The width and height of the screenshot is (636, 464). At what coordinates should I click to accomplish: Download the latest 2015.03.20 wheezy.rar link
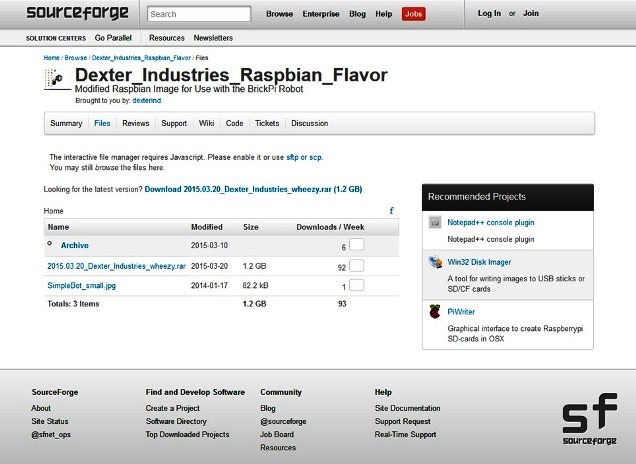coord(254,189)
